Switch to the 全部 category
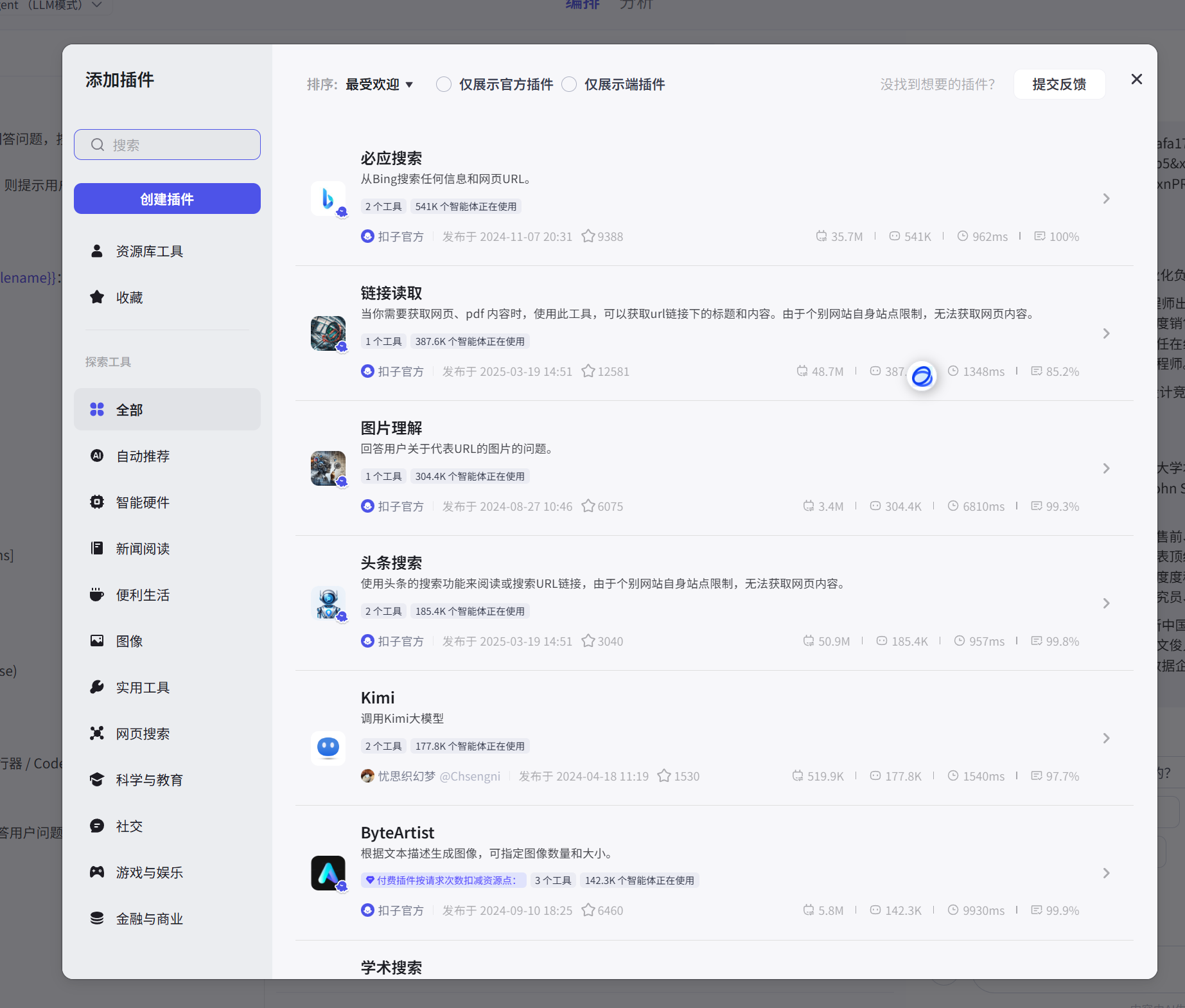Viewport: 1185px width, 1008px height. coord(130,409)
